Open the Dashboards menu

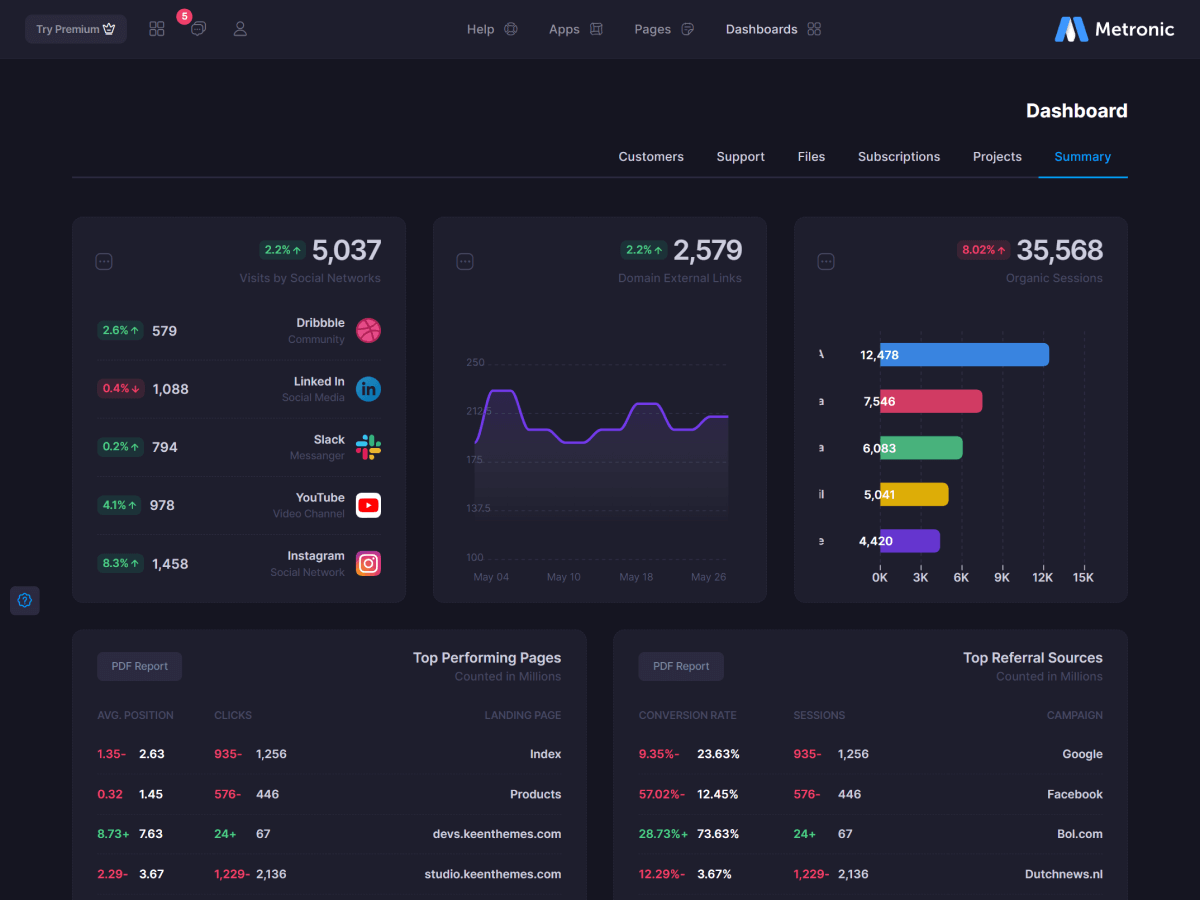pyautogui.click(x=773, y=29)
